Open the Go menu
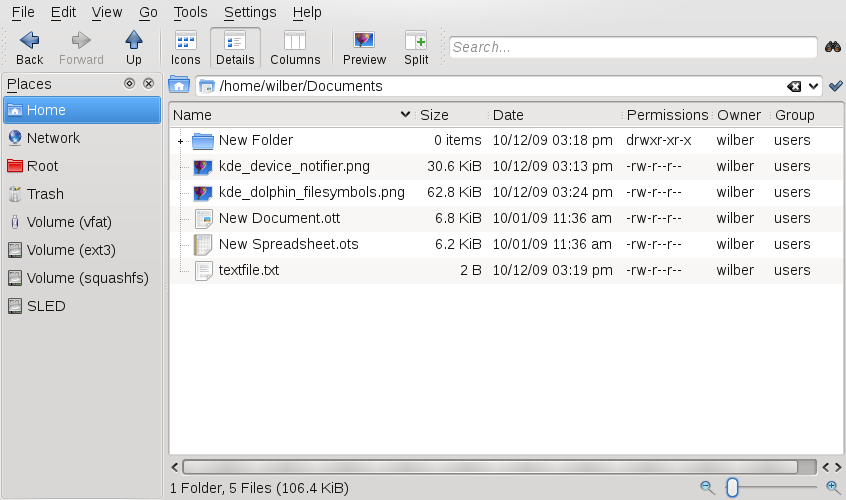Image resolution: width=846 pixels, height=500 pixels. coord(148,12)
